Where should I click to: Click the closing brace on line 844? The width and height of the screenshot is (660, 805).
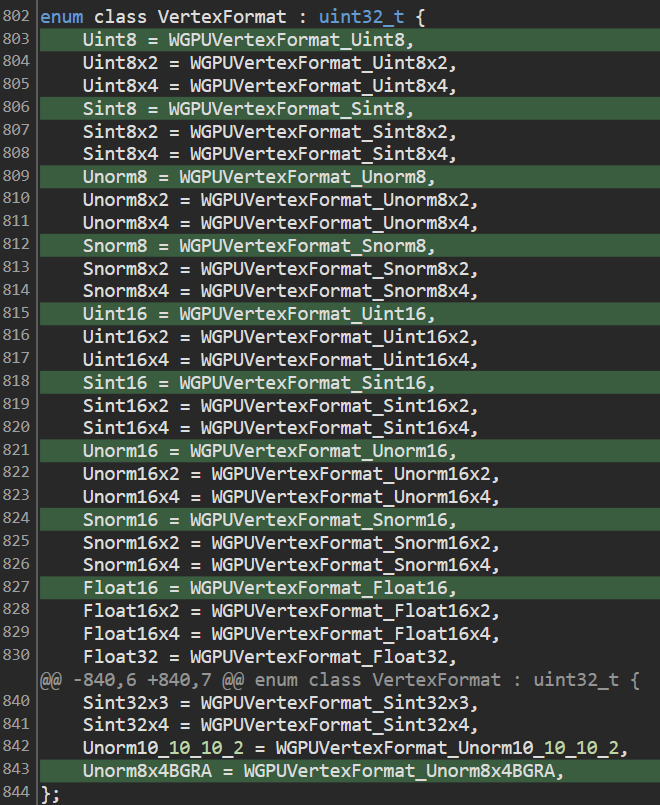(50, 794)
